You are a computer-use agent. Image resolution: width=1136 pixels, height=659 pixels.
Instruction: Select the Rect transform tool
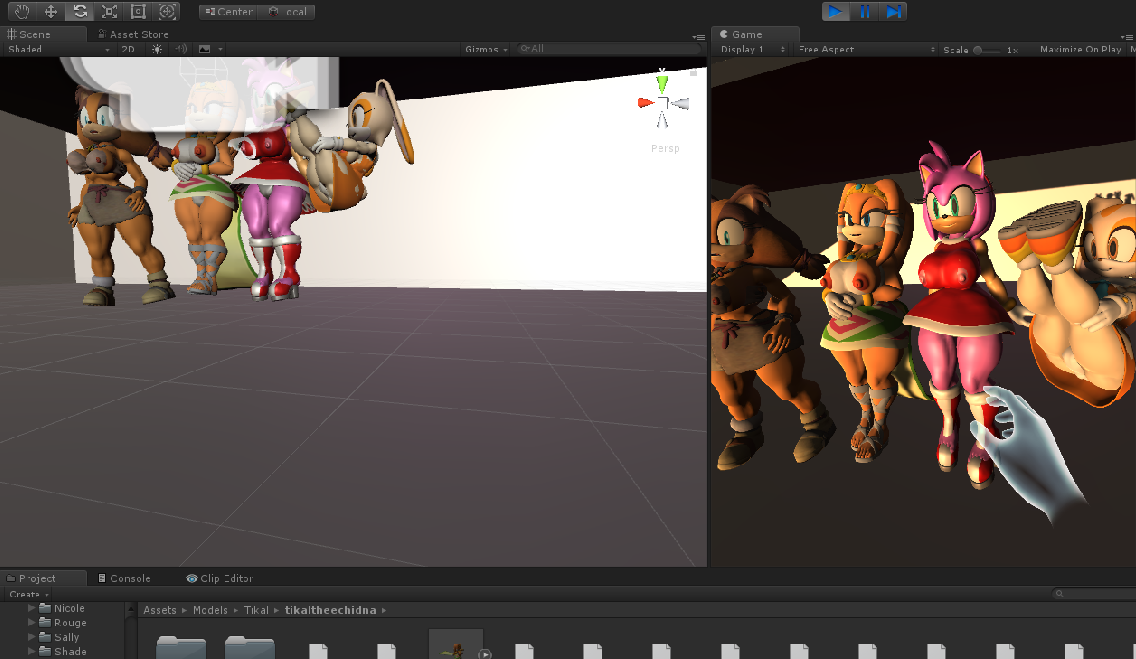pyautogui.click(x=138, y=11)
